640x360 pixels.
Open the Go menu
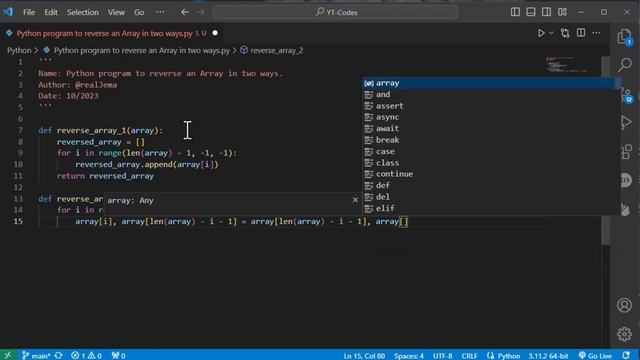(x=139, y=12)
